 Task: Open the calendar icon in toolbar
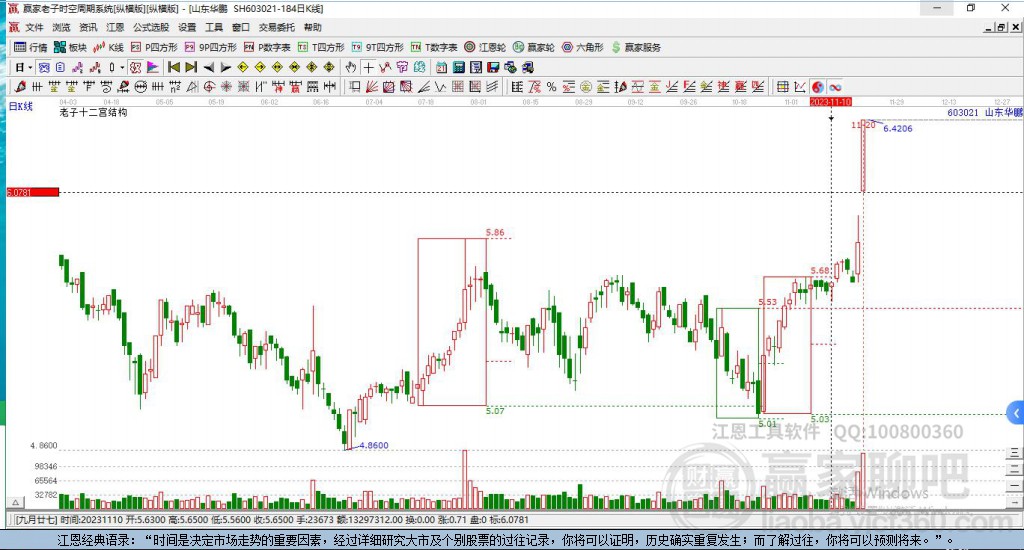click(x=441, y=67)
